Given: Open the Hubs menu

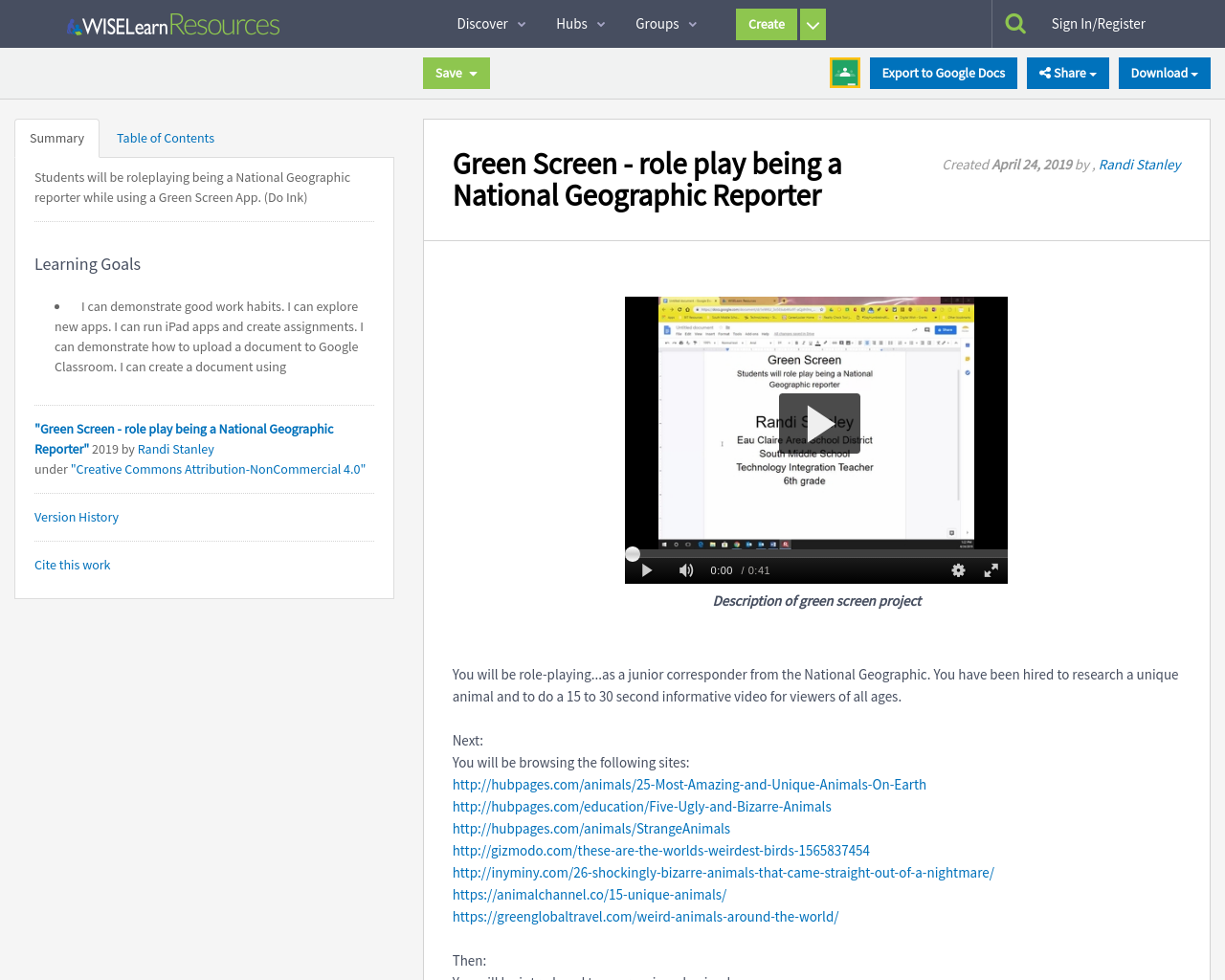Looking at the screenshot, I should click(580, 24).
